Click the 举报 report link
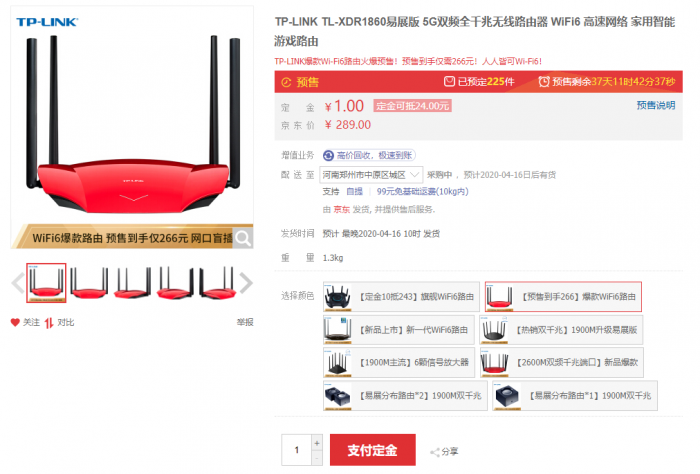 245,322
